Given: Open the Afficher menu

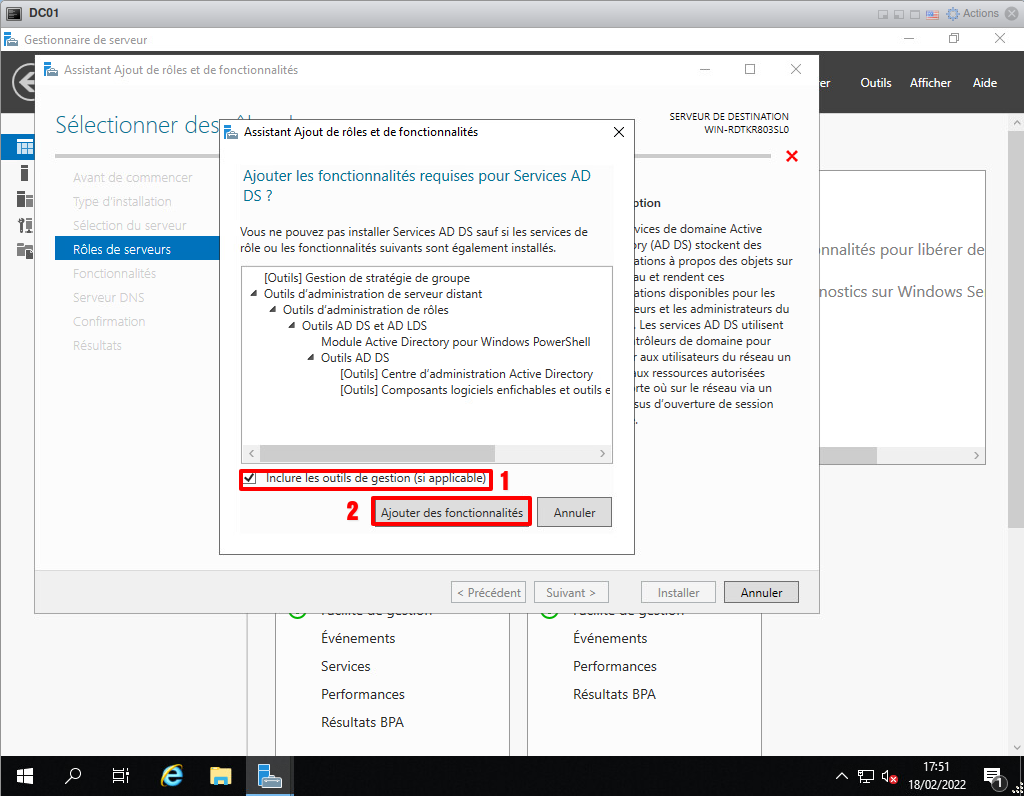Looking at the screenshot, I should (930, 83).
